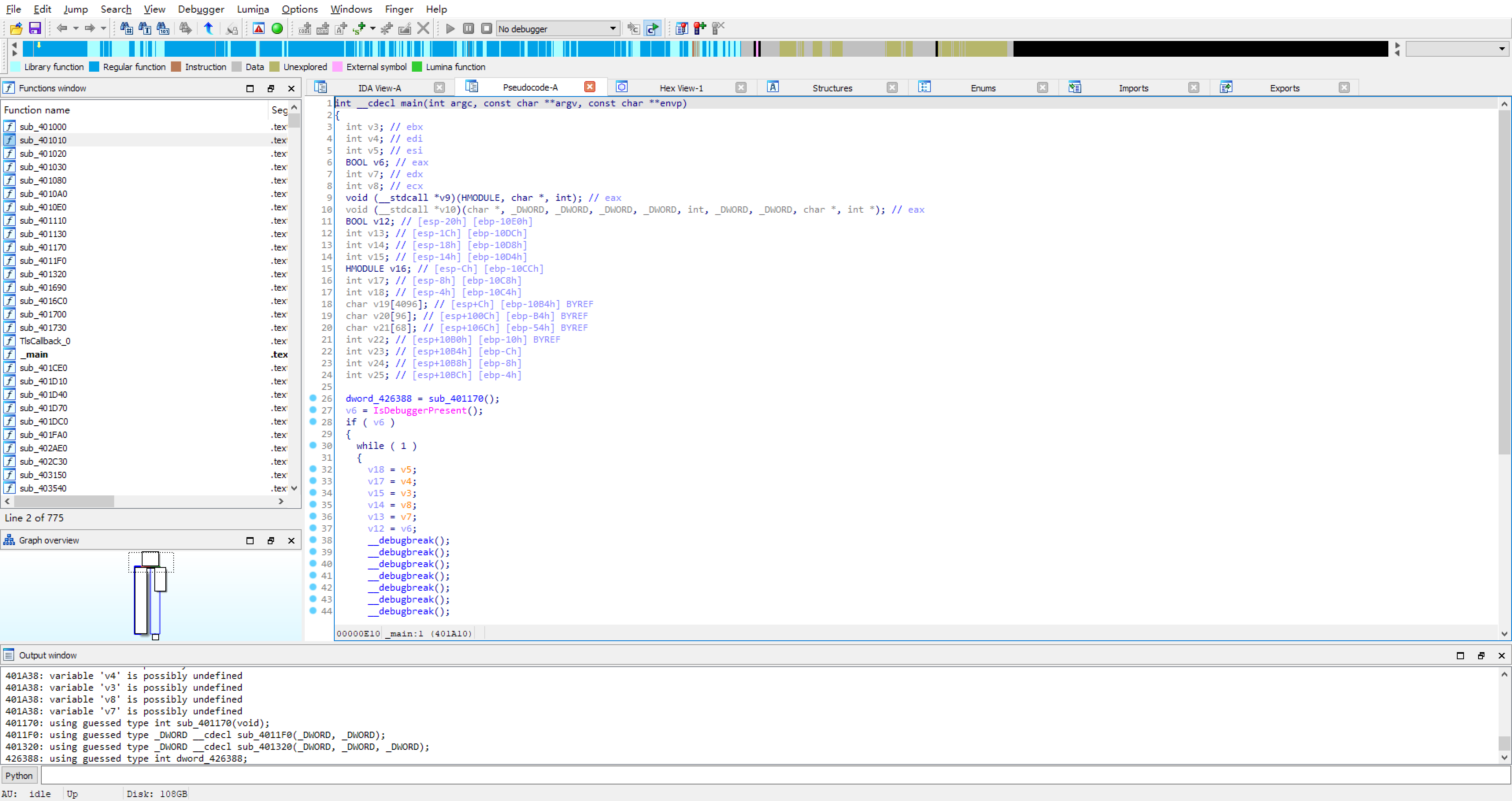
Task: Open the back-history dropdown arrow
Action: click(x=76, y=28)
